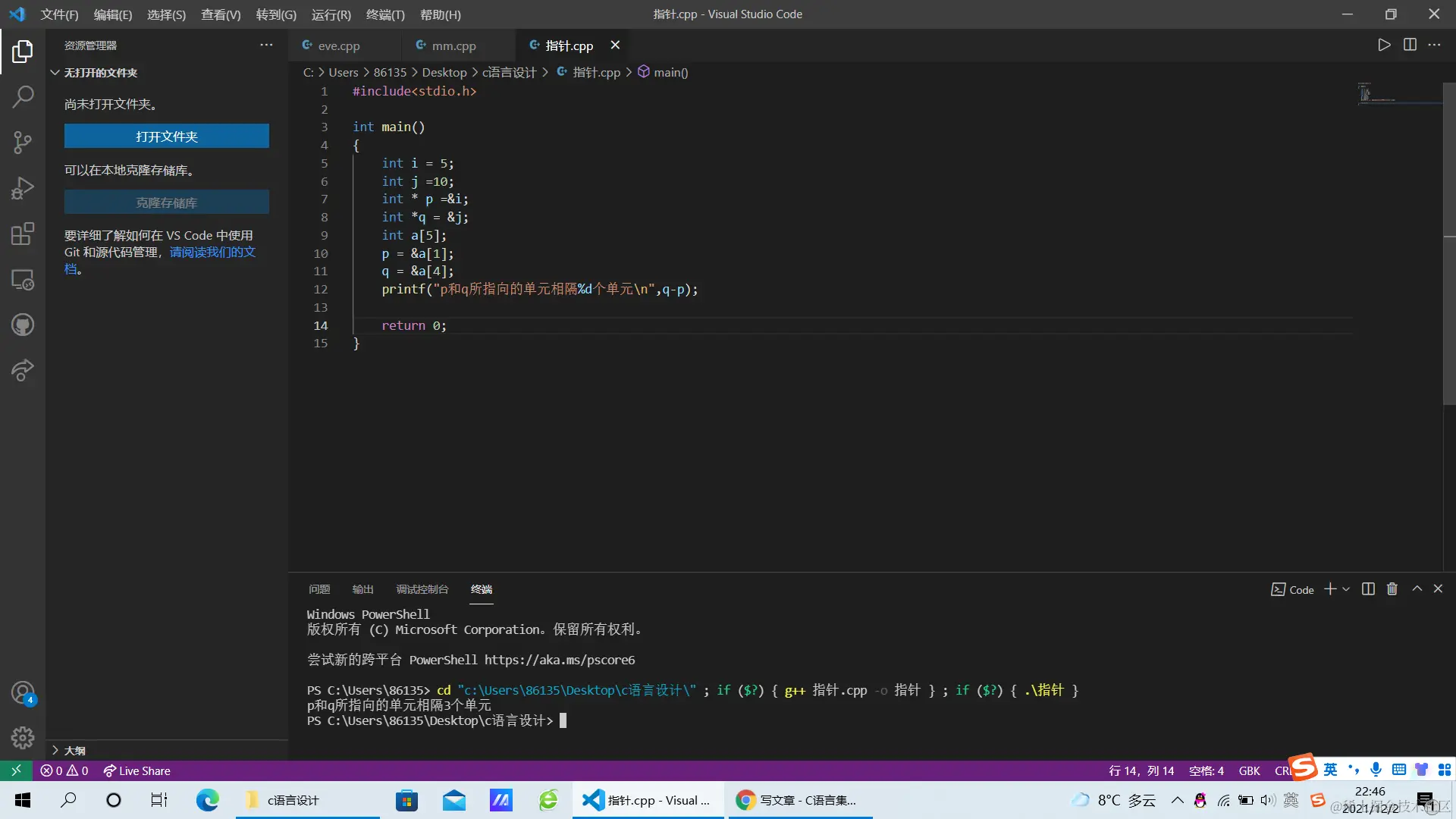Toggle Live Share in status bar

(x=137, y=770)
